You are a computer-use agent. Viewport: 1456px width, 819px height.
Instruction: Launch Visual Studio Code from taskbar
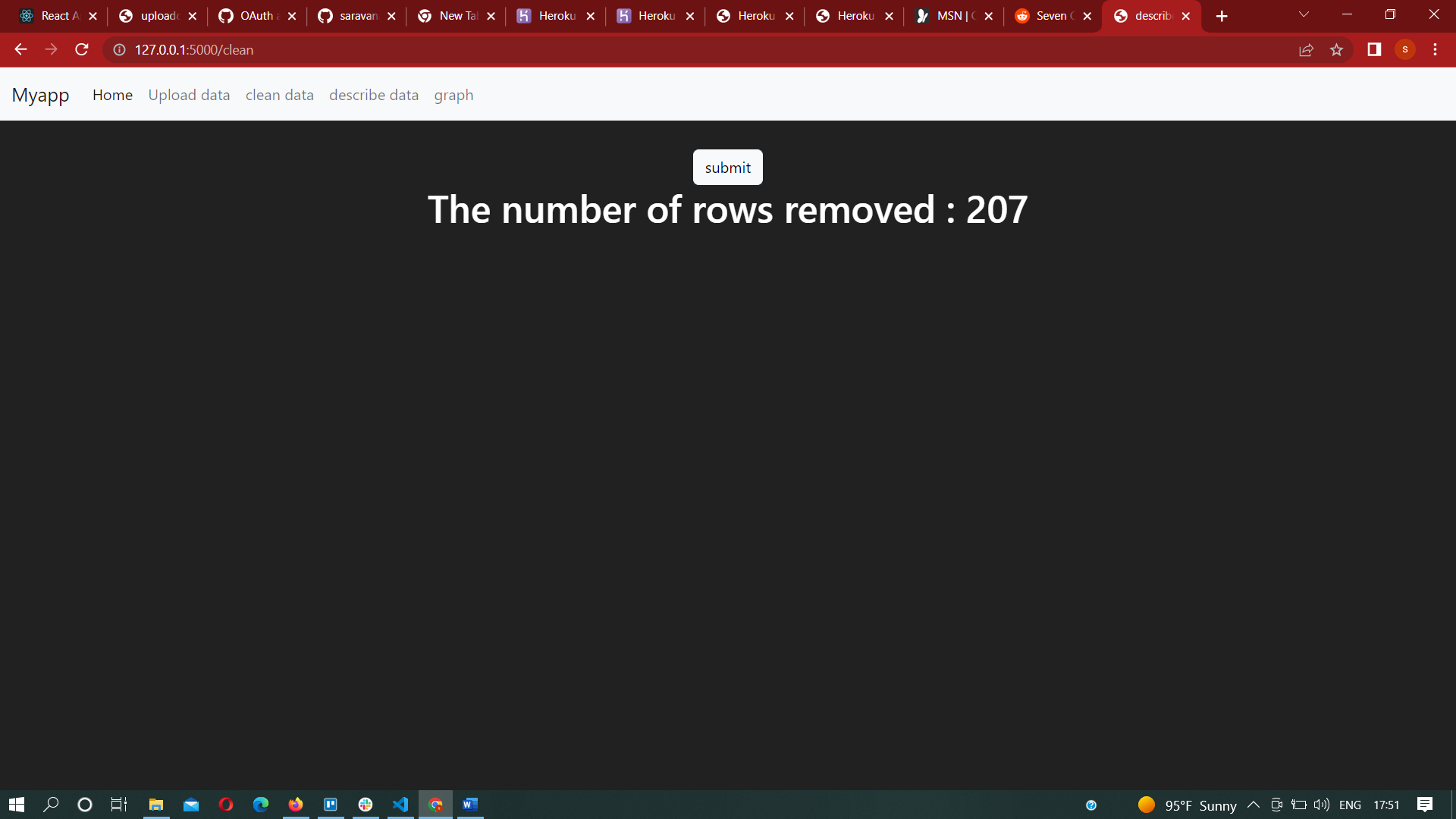pos(400,805)
